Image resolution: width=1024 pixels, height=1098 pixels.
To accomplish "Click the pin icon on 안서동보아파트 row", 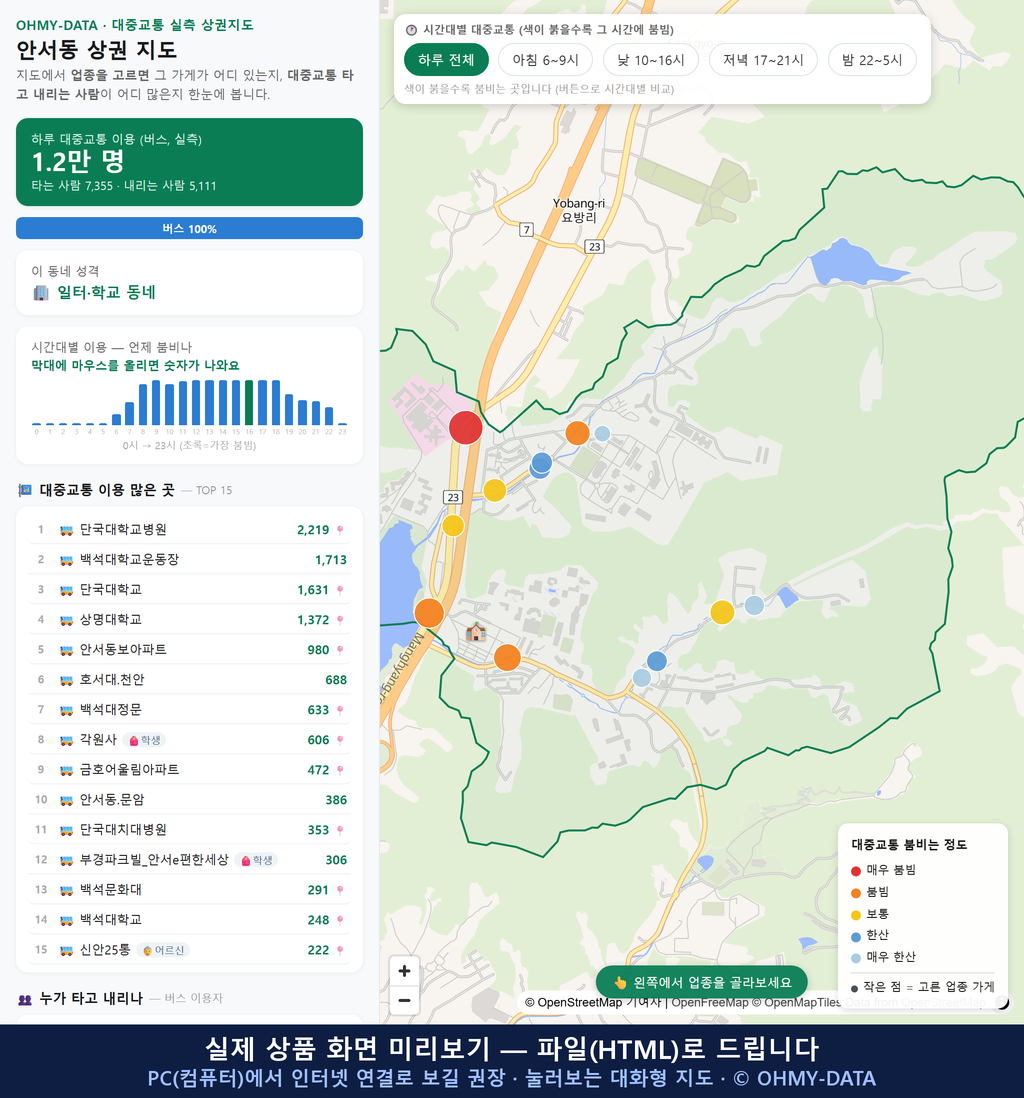I will click(340, 650).
